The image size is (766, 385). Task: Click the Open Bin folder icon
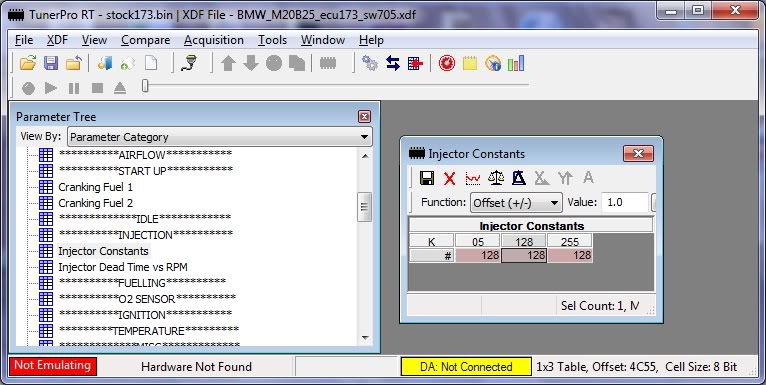[28, 64]
